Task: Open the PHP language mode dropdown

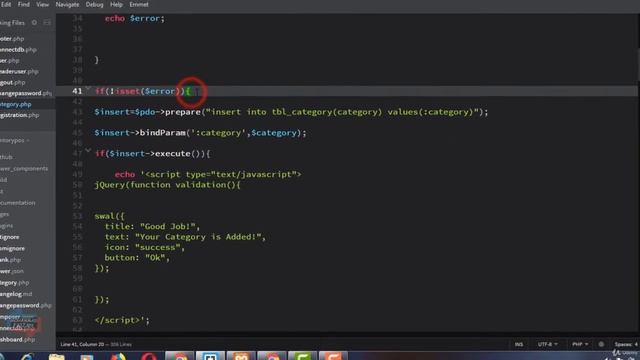Action: click(x=580, y=344)
